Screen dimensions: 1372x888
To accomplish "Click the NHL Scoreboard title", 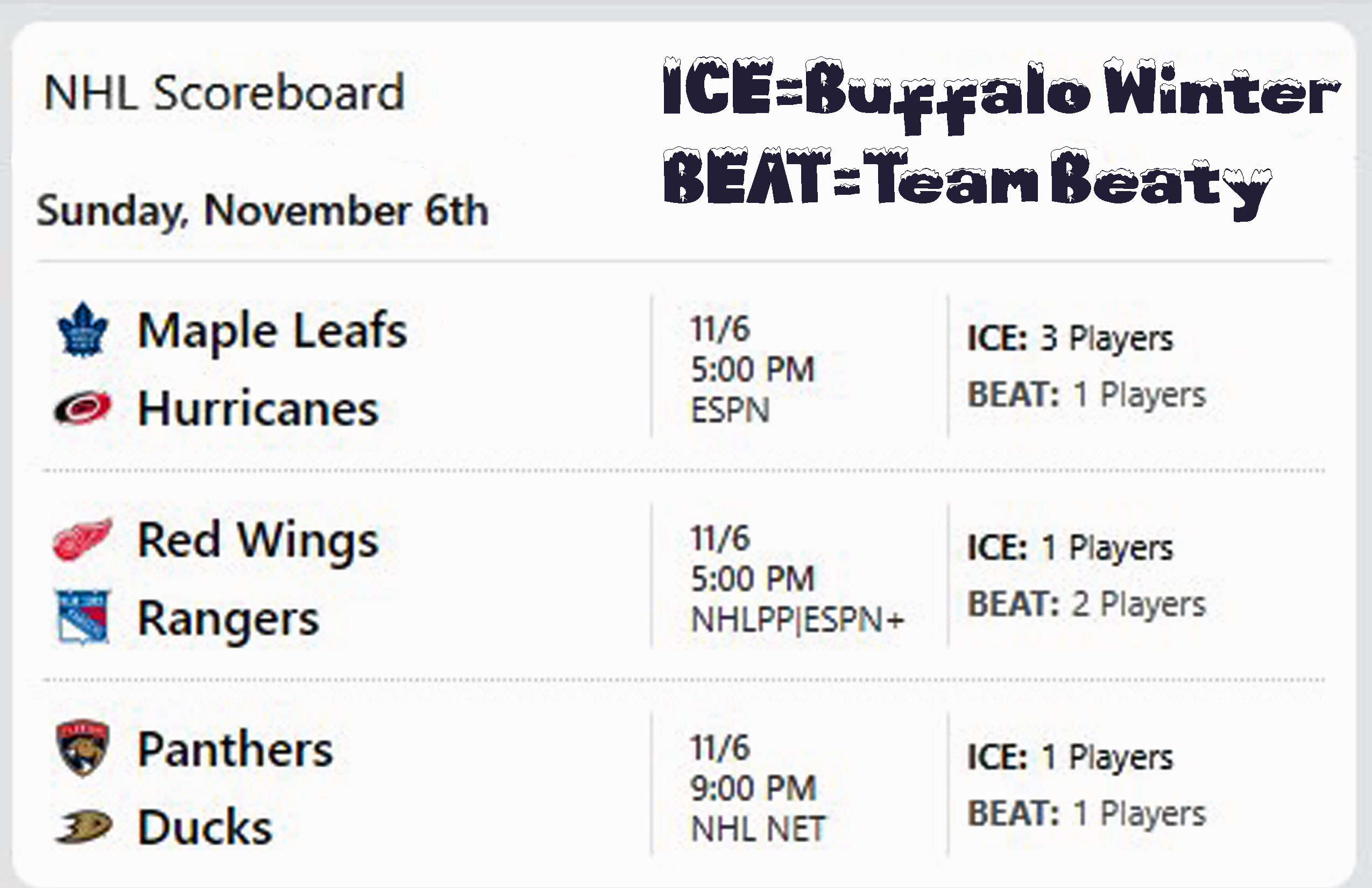I will point(224,93).
